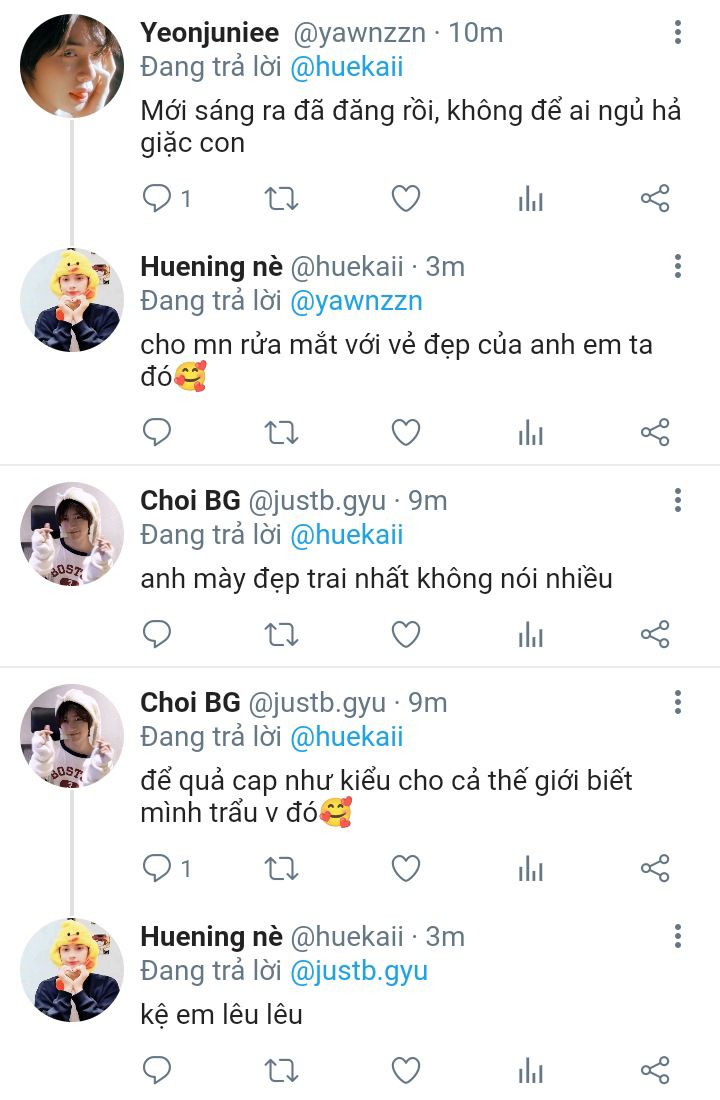720x1100 pixels.
Task: Open Choi BG avatar on 'anh mày' tweet
Action: tap(72, 534)
